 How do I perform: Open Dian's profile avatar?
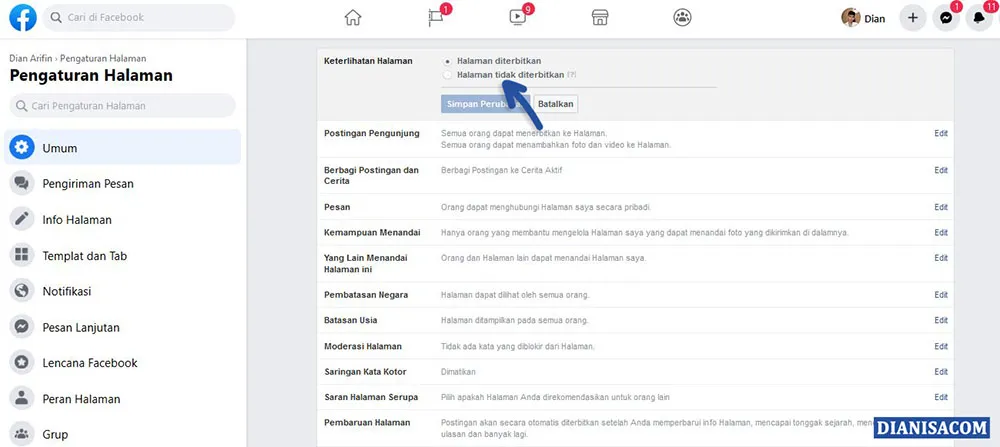pyautogui.click(x=851, y=18)
